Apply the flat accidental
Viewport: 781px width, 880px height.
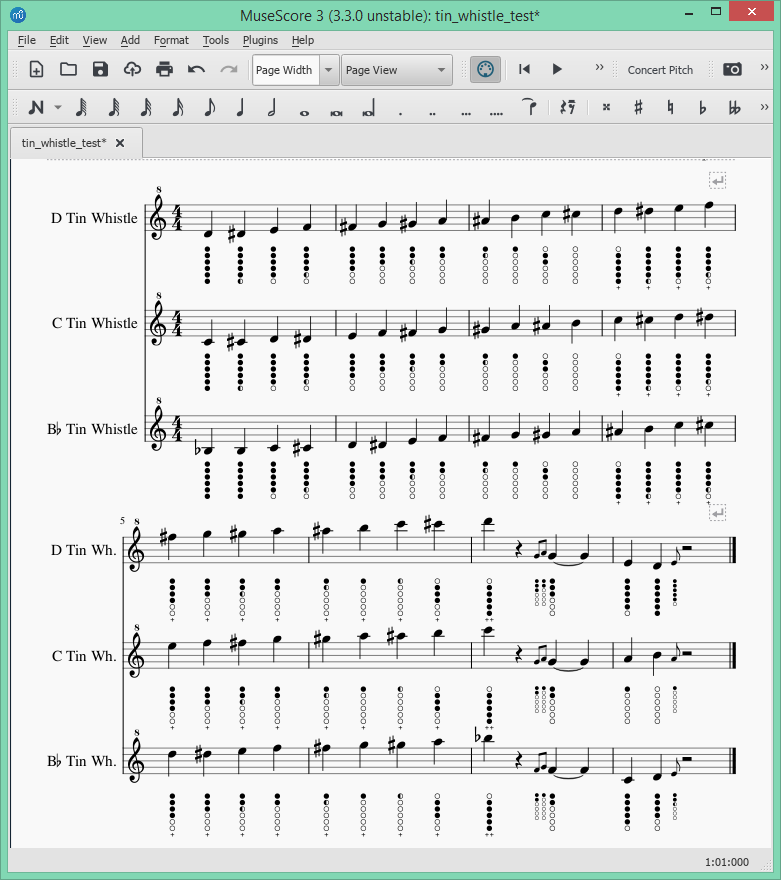tap(702, 107)
